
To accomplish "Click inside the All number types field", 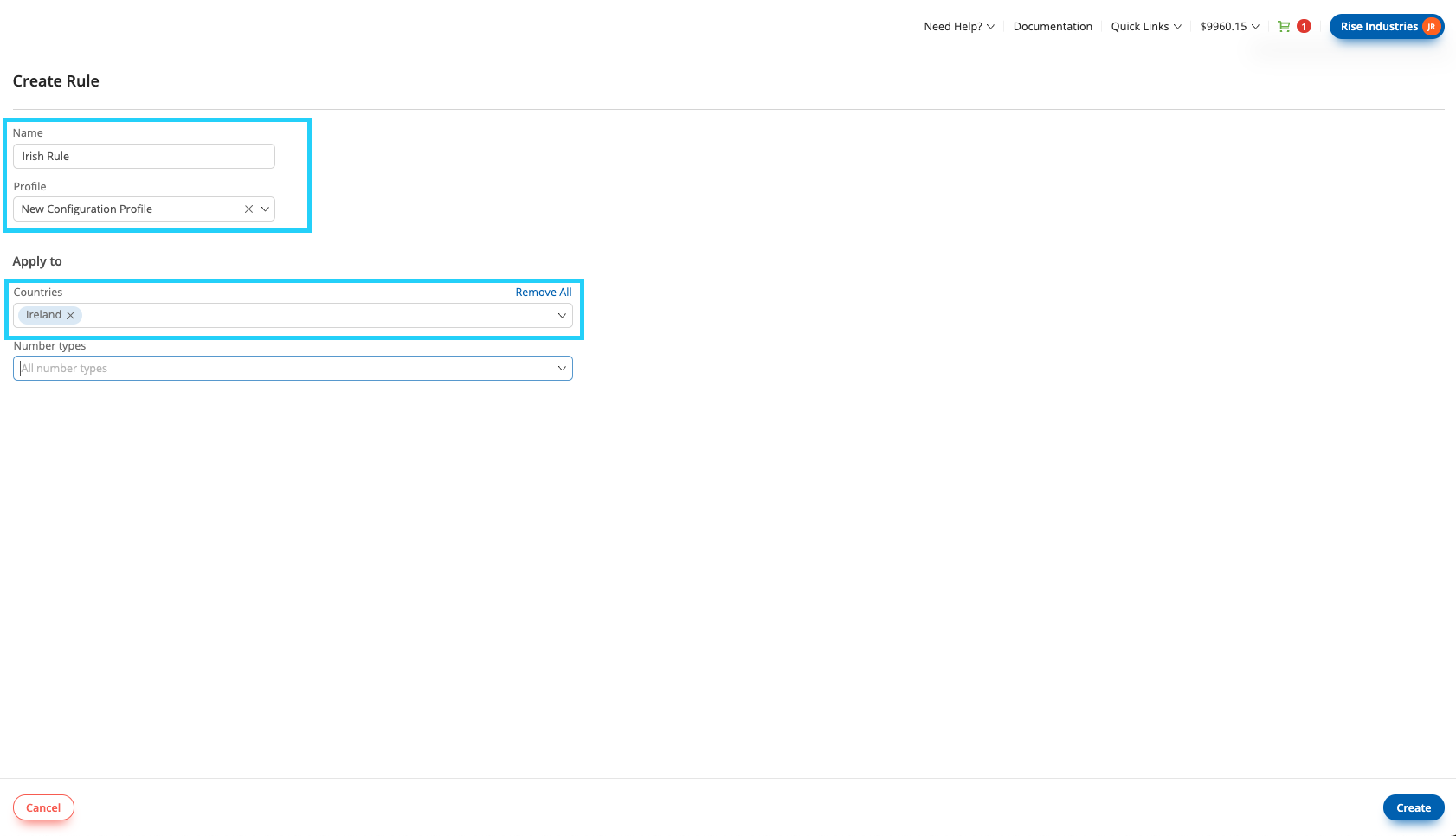I will [x=293, y=369].
